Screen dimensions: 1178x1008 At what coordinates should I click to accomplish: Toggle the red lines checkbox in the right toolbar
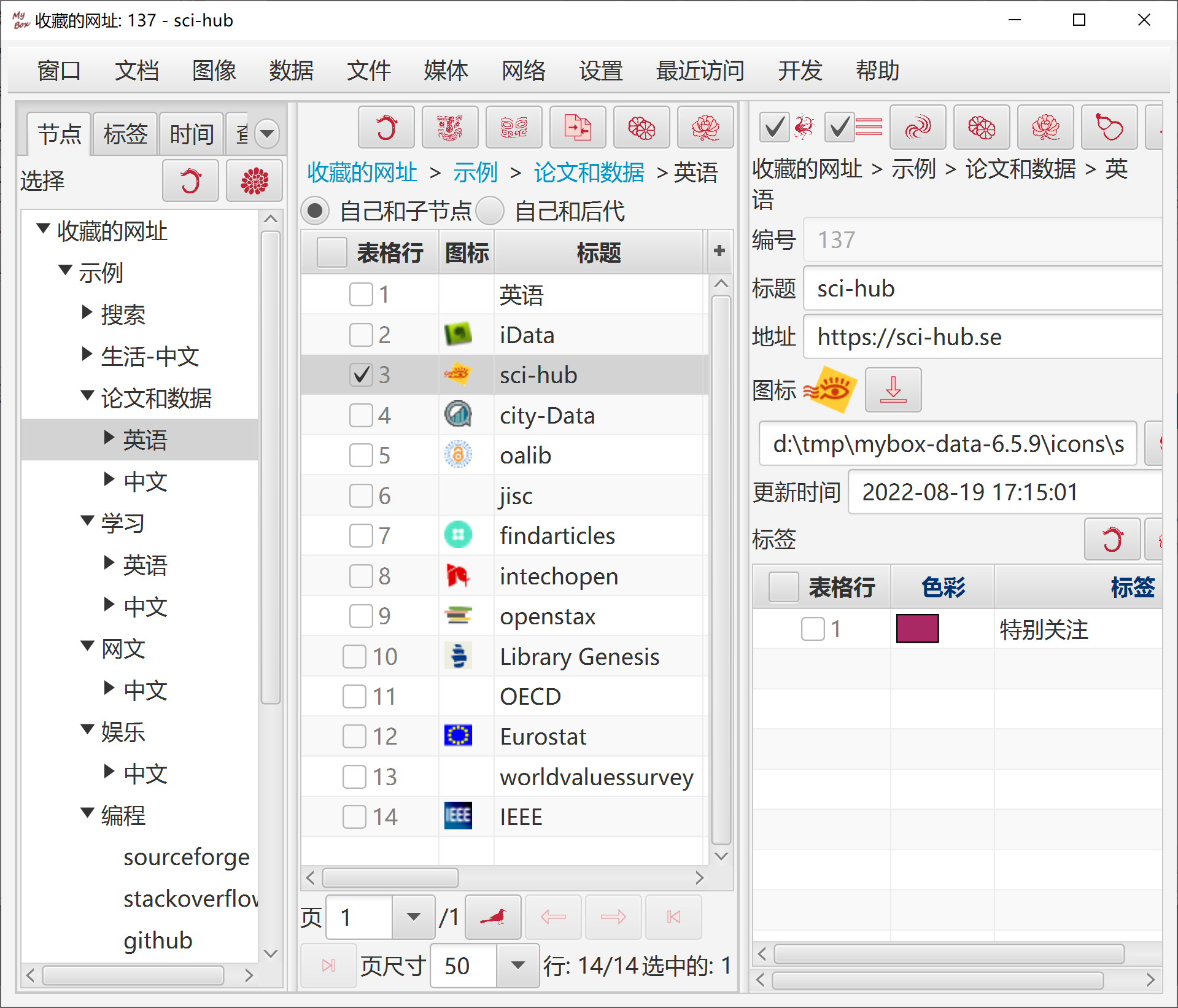[840, 128]
